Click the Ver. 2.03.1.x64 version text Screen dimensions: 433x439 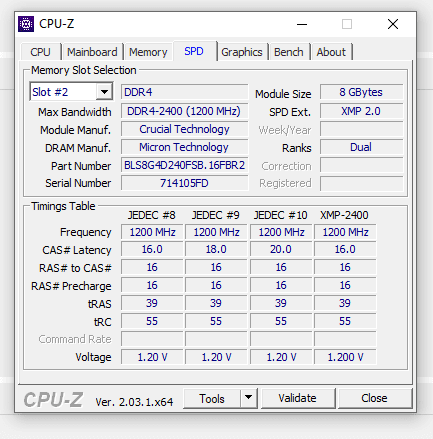click(x=134, y=402)
